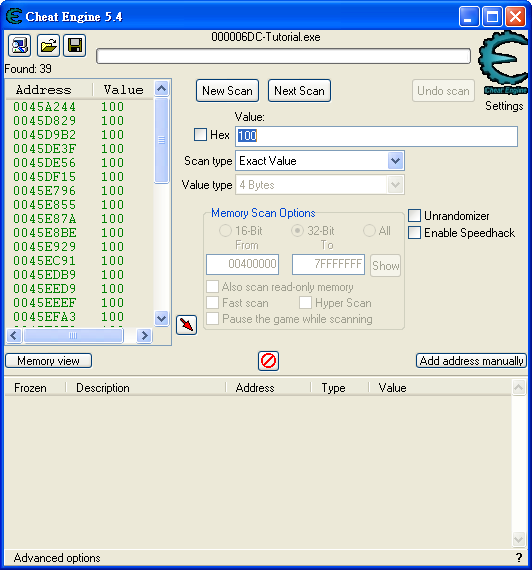
Task: Tick the Enable Speedhack checkbox
Action: point(415,233)
